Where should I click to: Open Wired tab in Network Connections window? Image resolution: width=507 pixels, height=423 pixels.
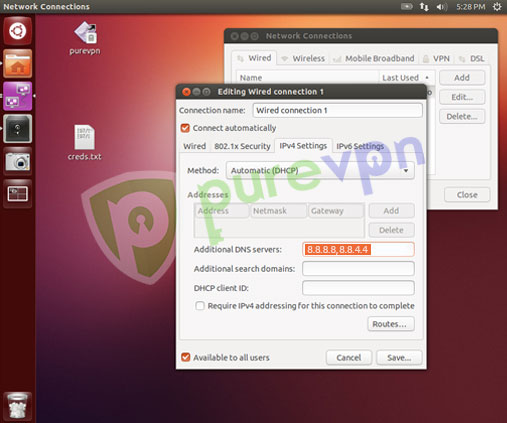(x=255, y=58)
